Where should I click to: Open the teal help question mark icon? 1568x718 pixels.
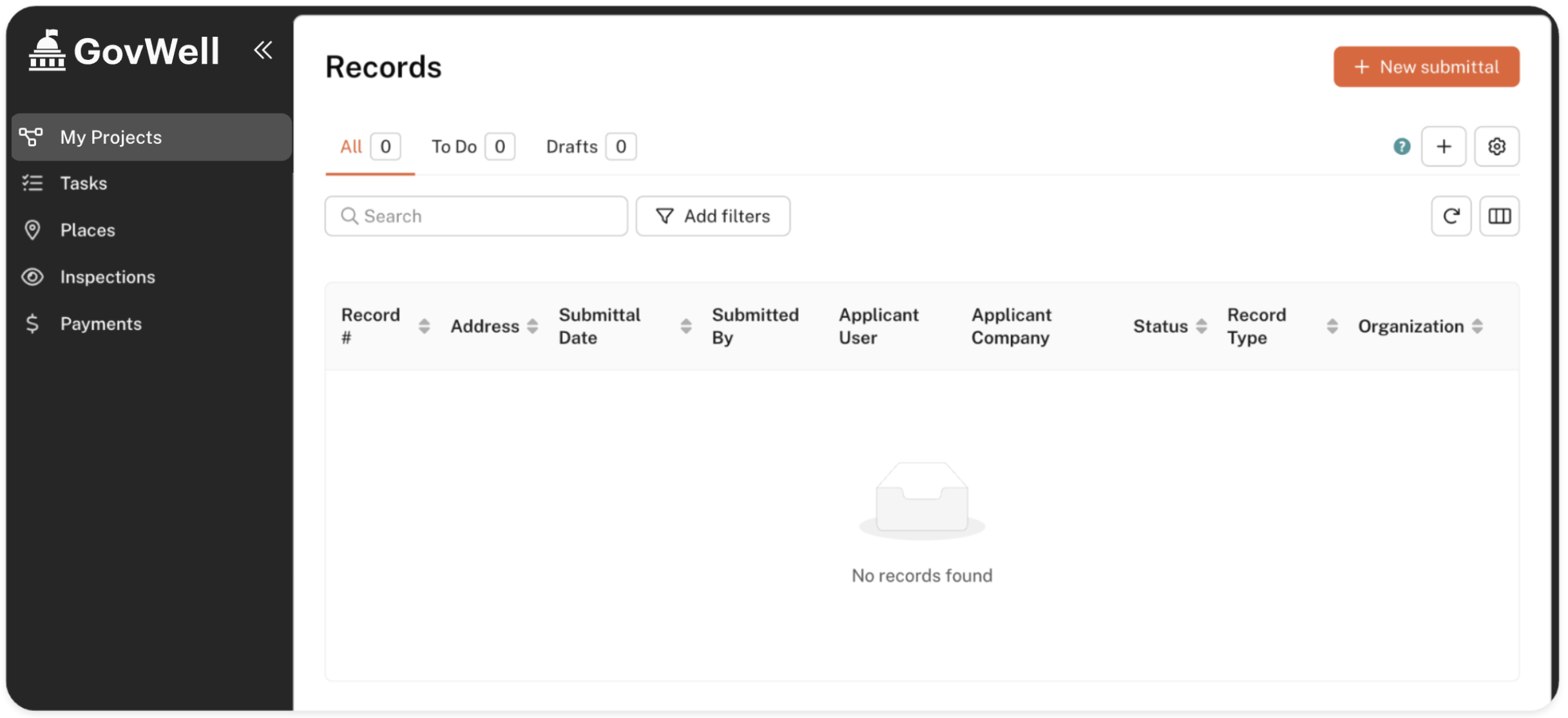coord(1401,146)
